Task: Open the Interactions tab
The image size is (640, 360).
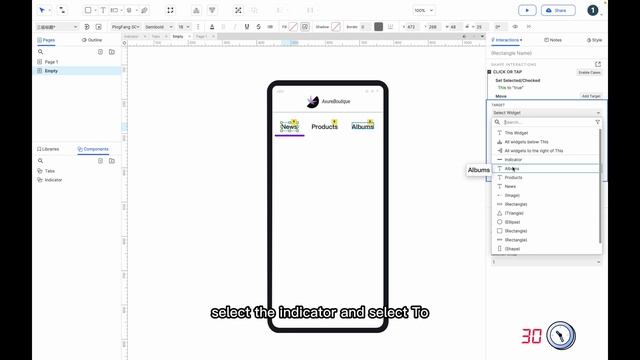Action: pos(507,40)
